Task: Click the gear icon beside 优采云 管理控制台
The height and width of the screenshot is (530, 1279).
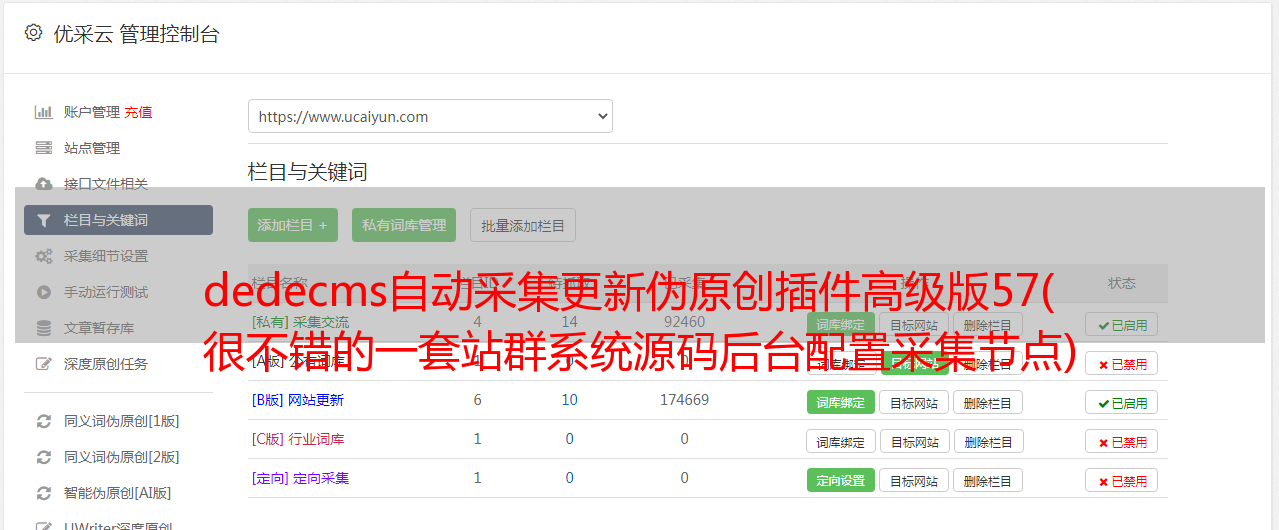Action: pos(33,33)
